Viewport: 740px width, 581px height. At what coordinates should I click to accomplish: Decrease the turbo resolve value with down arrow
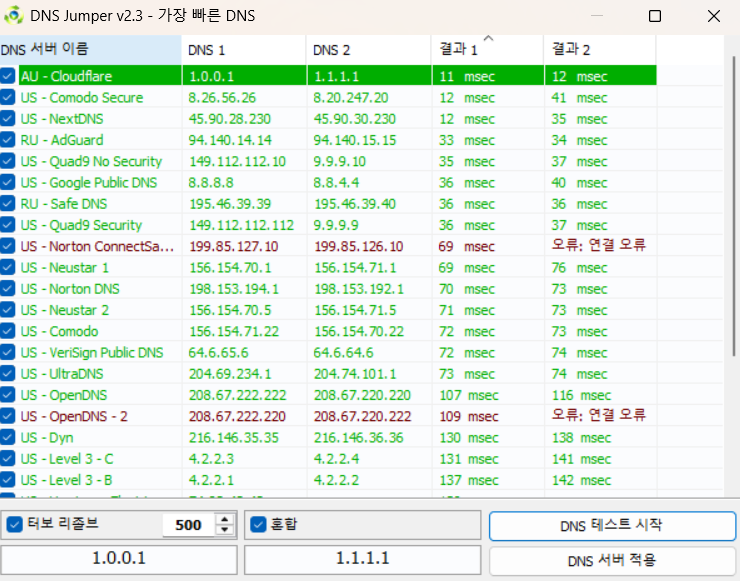pos(225,530)
